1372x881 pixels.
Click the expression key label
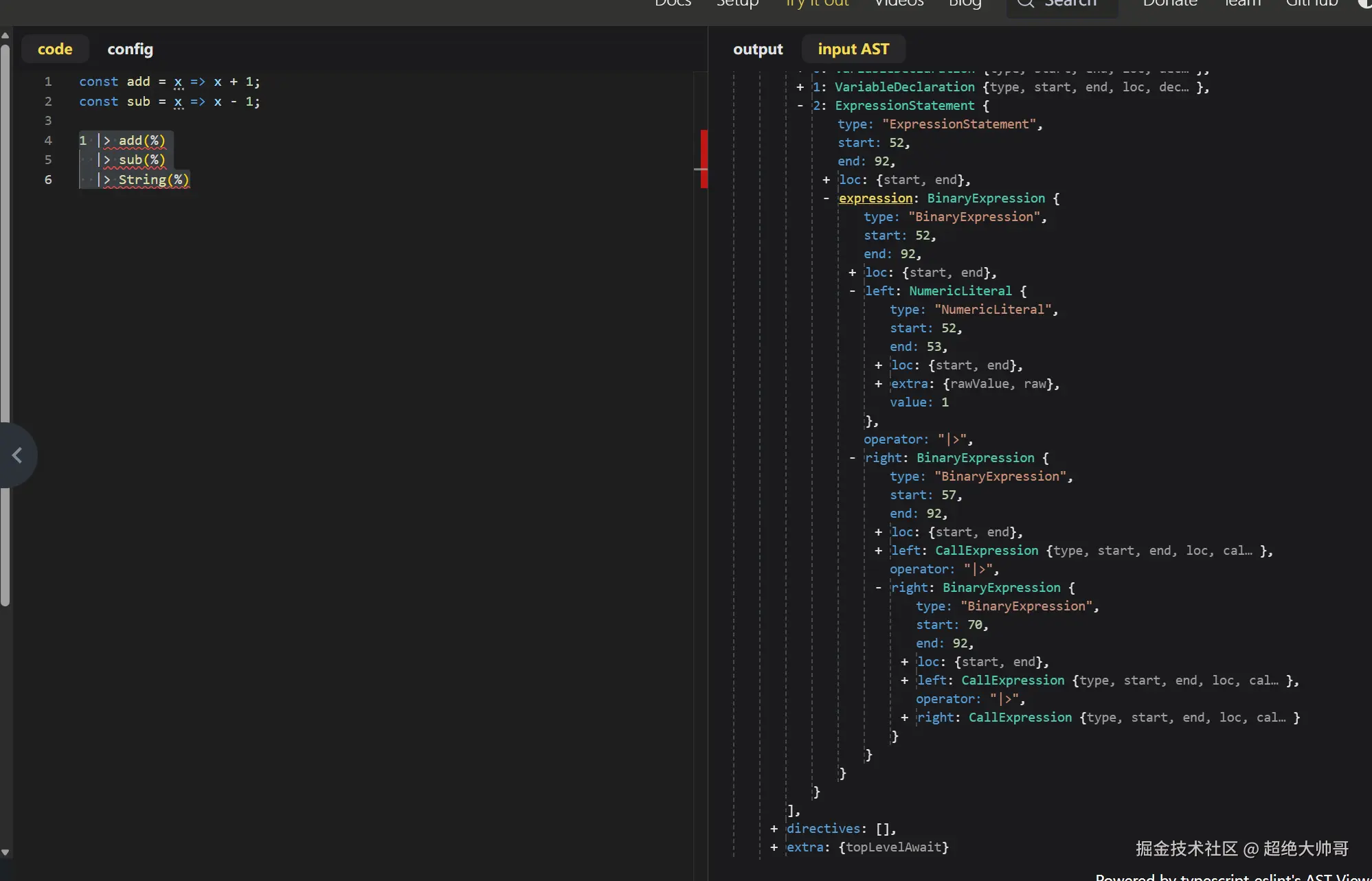tap(875, 198)
